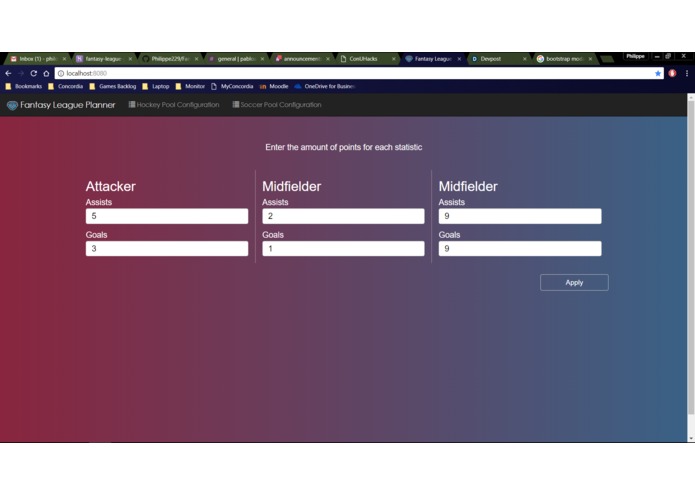695x494 pixels.
Task: Open the Games Backlog bookmark folder
Action: 113,86
